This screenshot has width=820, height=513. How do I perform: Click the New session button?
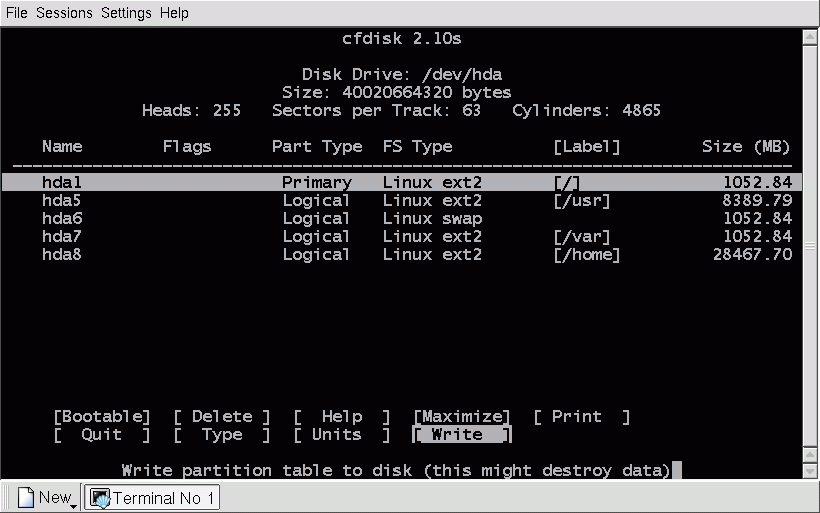[47, 497]
